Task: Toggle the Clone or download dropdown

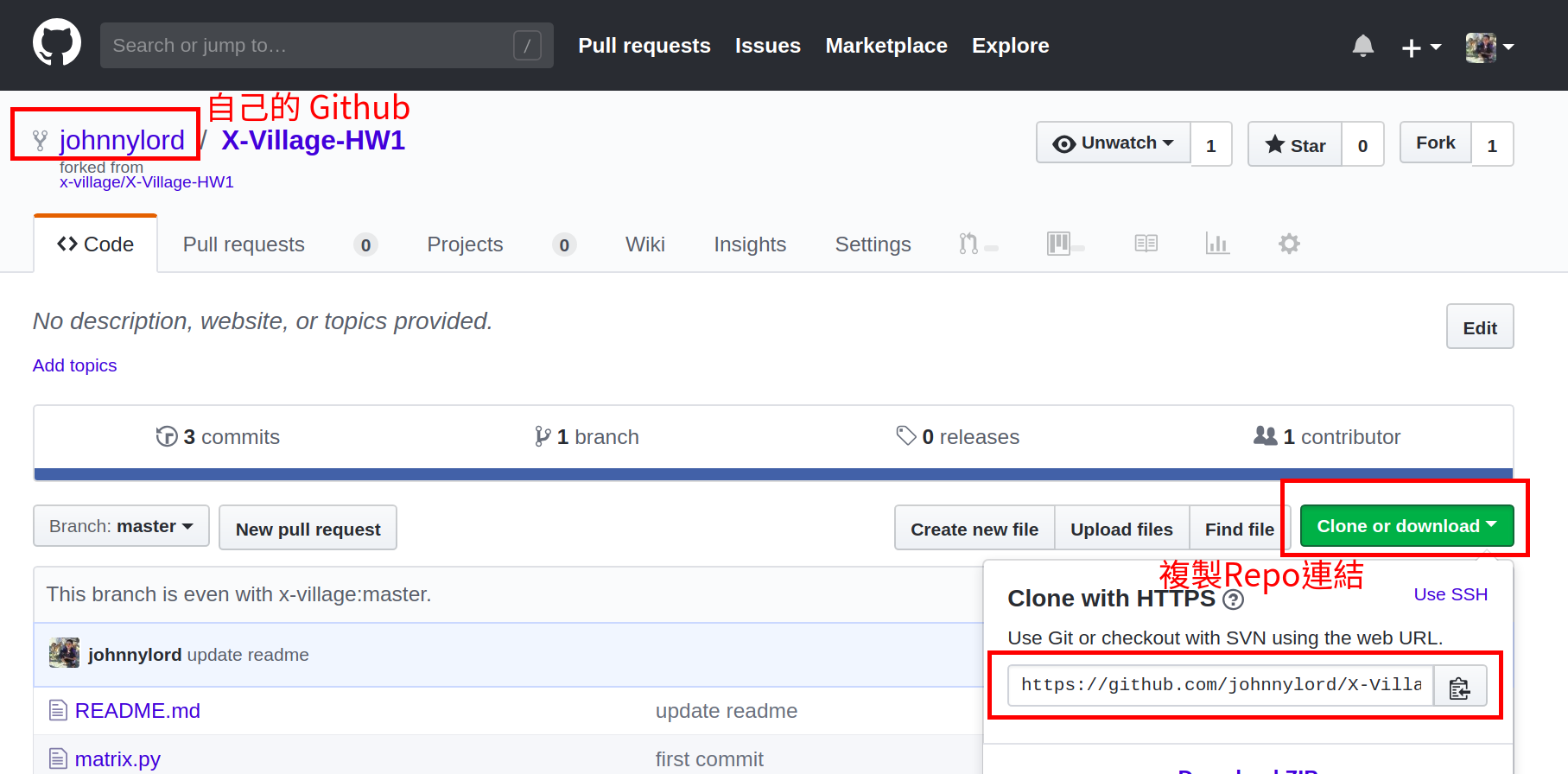Action: [1406, 526]
